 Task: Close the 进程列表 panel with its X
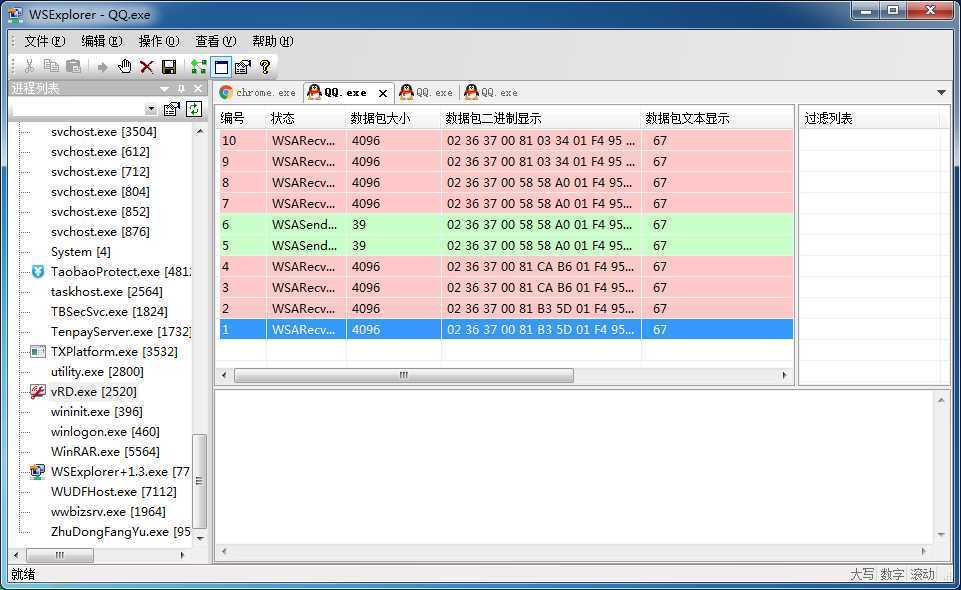(x=197, y=89)
